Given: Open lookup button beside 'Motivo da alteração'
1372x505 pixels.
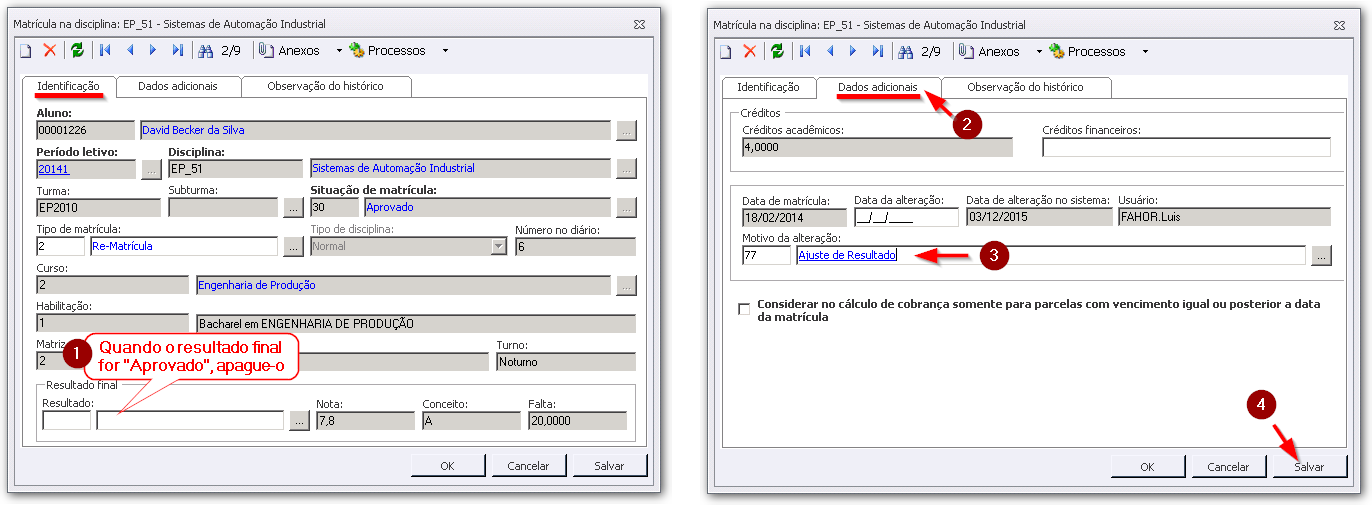Looking at the screenshot, I should point(1321,256).
